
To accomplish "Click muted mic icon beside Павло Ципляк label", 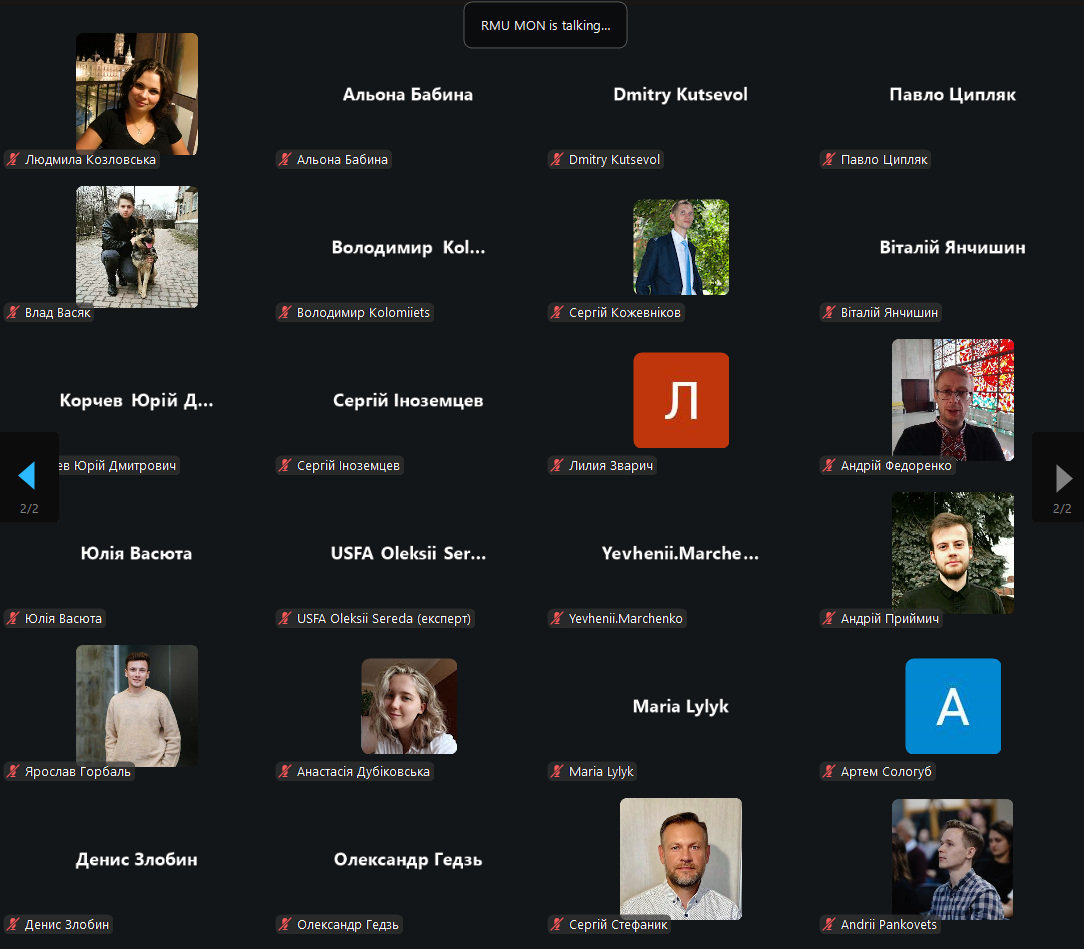I will pyautogui.click(x=829, y=160).
